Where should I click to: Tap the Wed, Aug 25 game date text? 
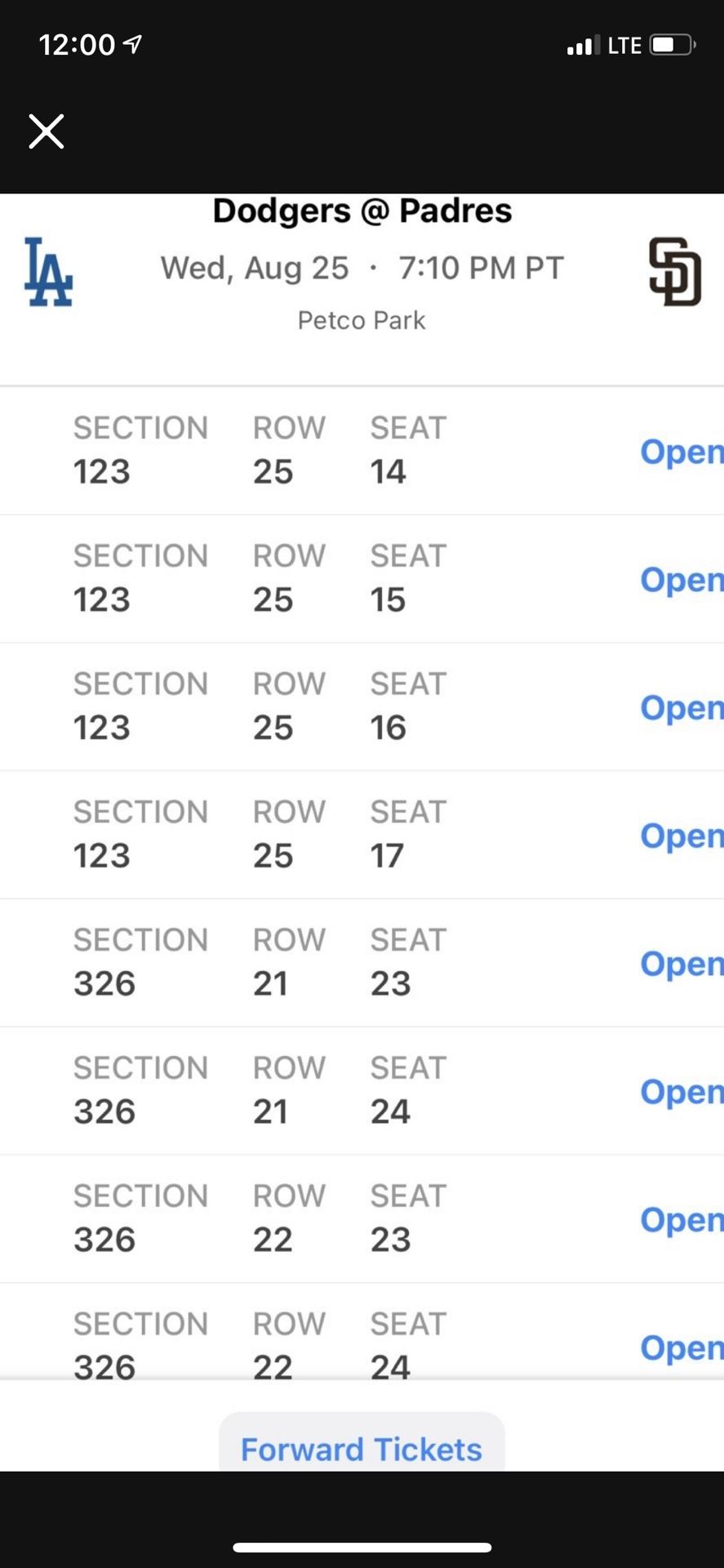click(255, 268)
